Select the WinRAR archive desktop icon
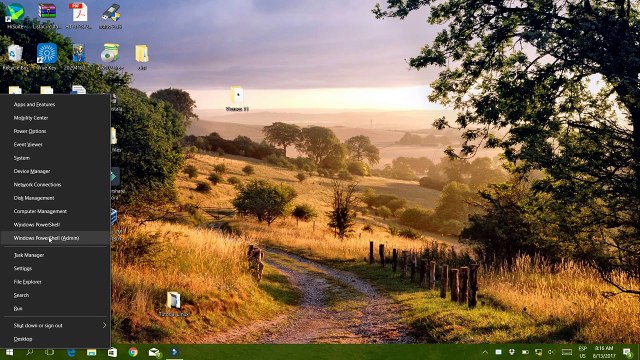 pos(47,16)
